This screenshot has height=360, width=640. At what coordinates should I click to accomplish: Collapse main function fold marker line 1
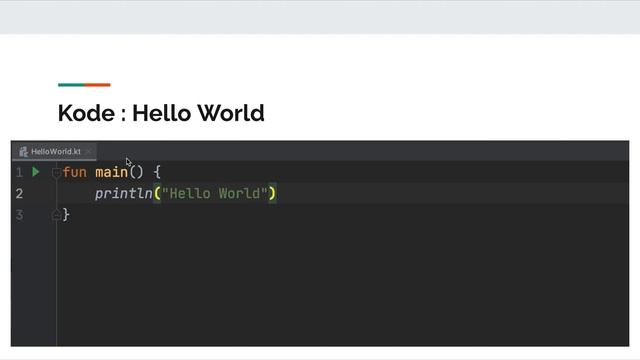[56, 173]
